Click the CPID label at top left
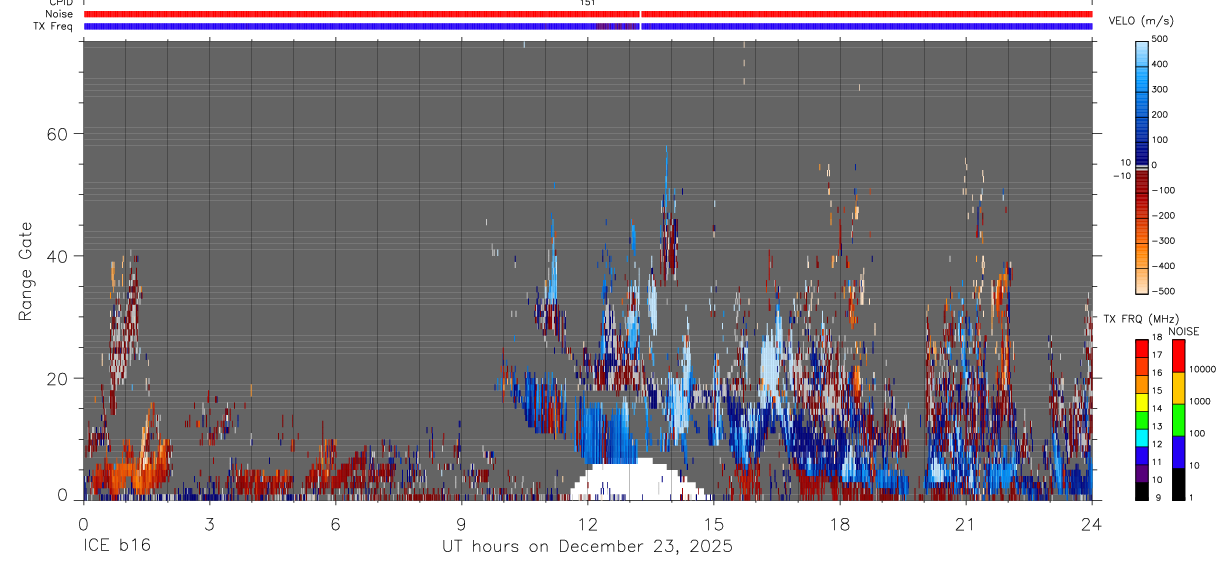The height and width of the screenshot is (567, 1228). [x=59, y=3]
